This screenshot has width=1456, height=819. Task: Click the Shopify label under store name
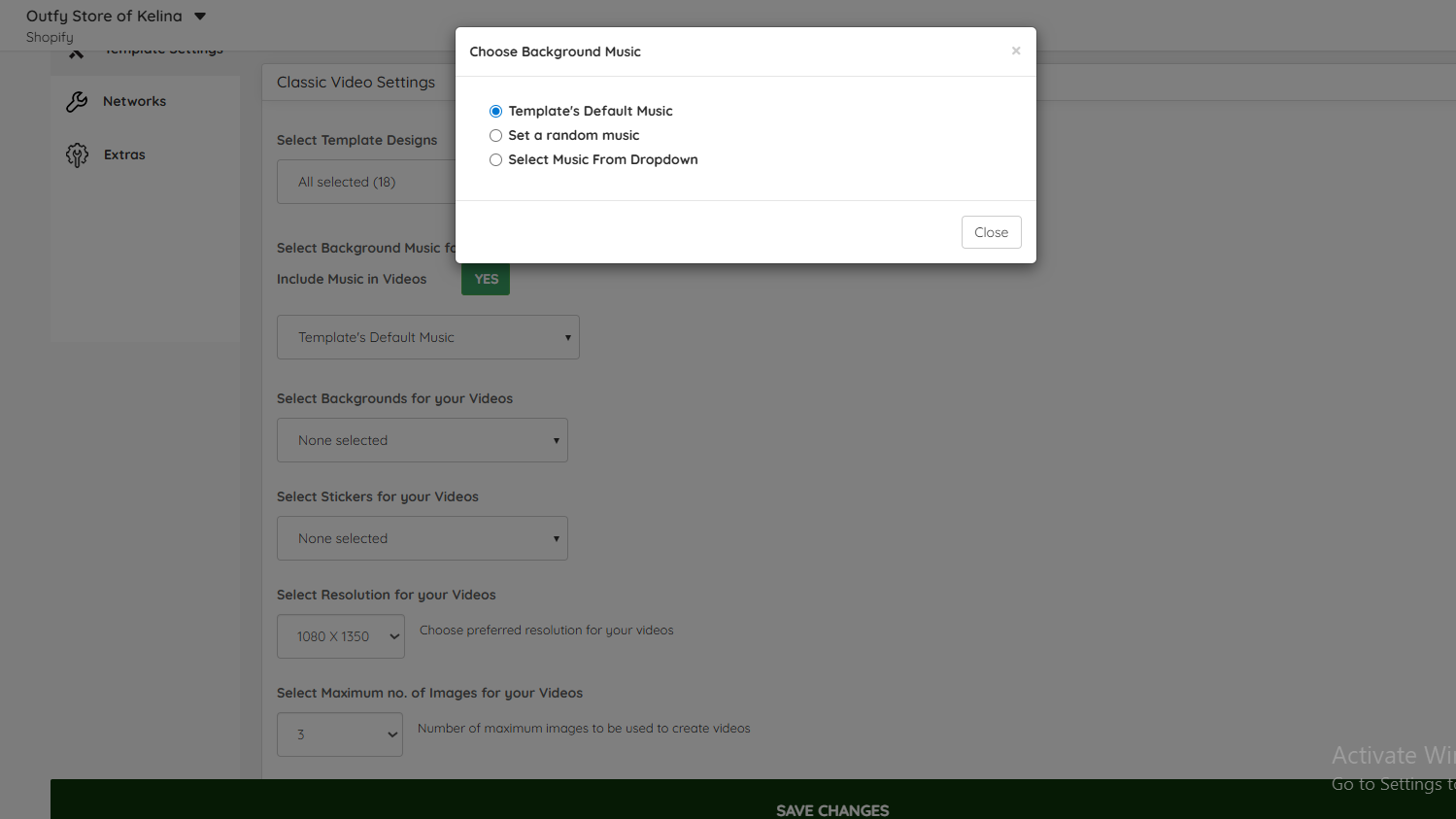[50, 37]
